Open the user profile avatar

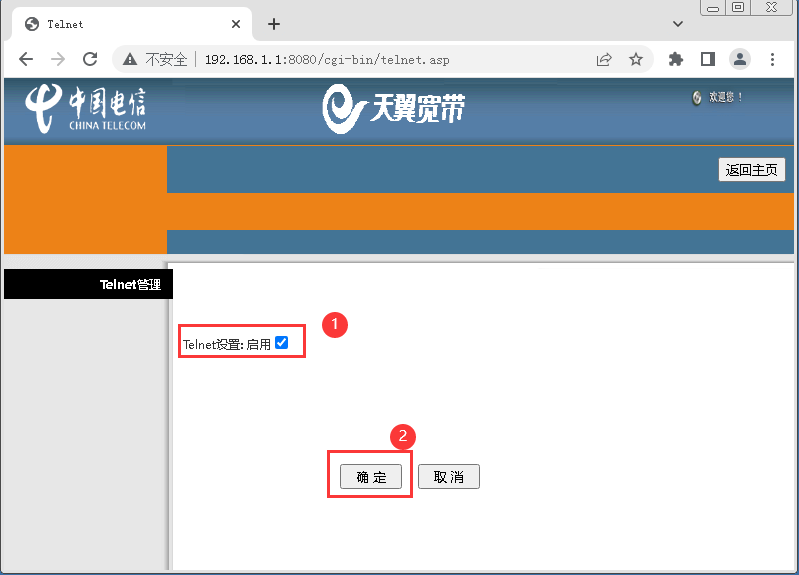tap(740, 60)
